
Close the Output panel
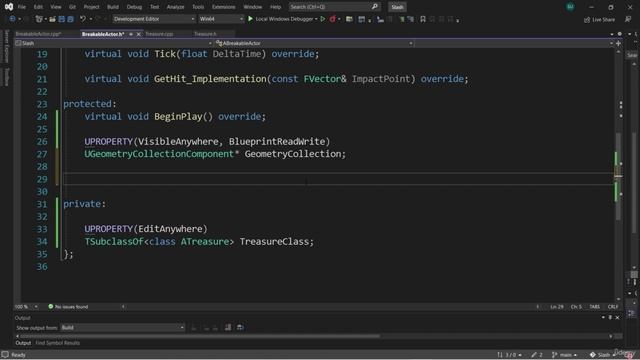pos(618,317)
